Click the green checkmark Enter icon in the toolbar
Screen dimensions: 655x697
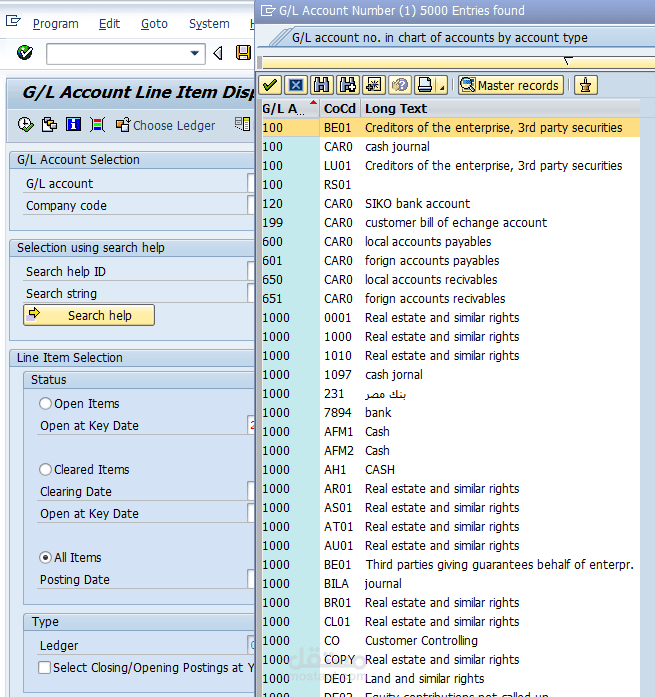coord(25,53)
